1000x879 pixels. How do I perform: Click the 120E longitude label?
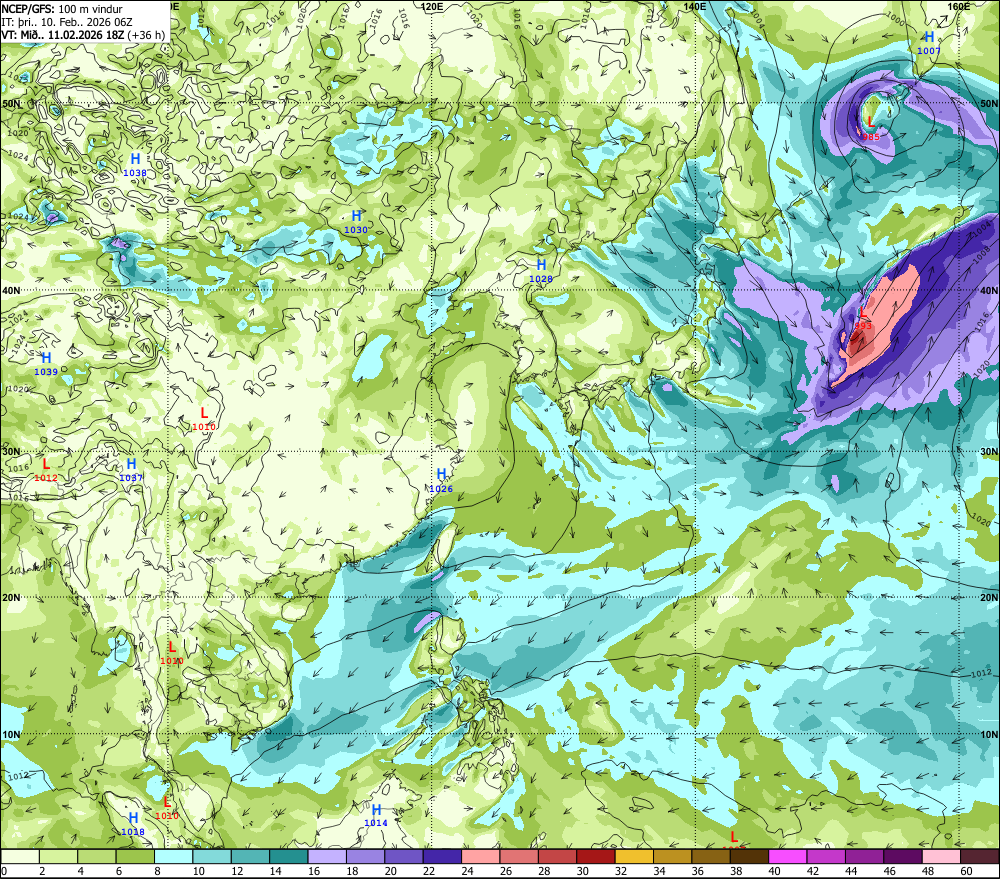pos(432,6)
